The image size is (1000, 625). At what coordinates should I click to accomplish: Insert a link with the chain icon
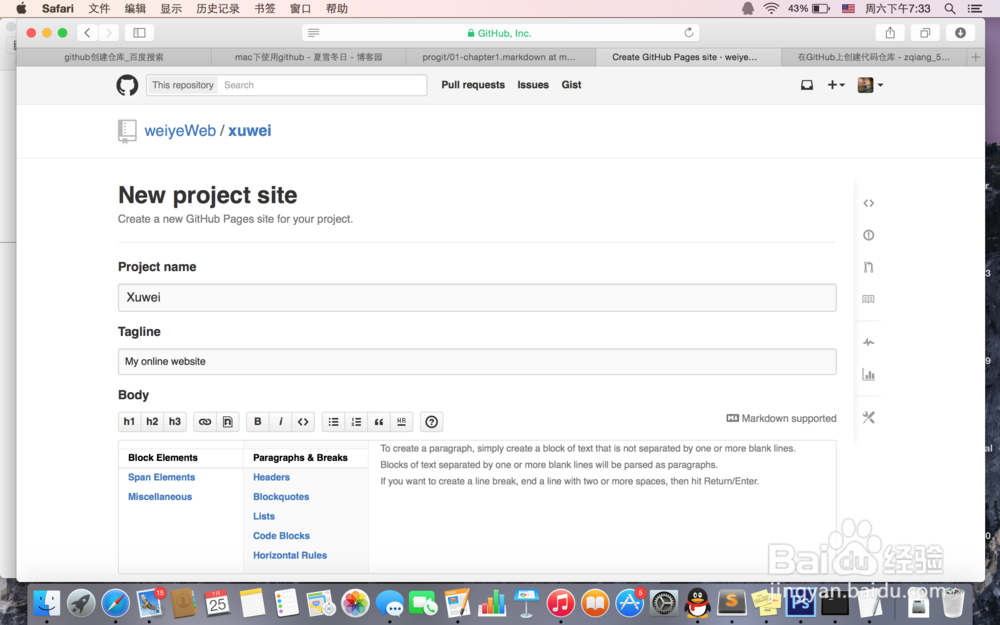(x=205, y=422)
